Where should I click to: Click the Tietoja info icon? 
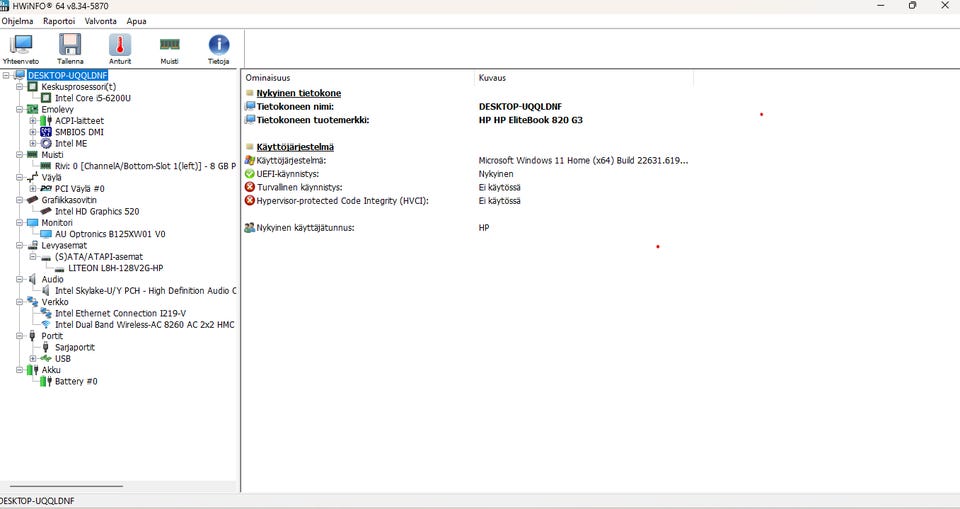tap(219, 45)
